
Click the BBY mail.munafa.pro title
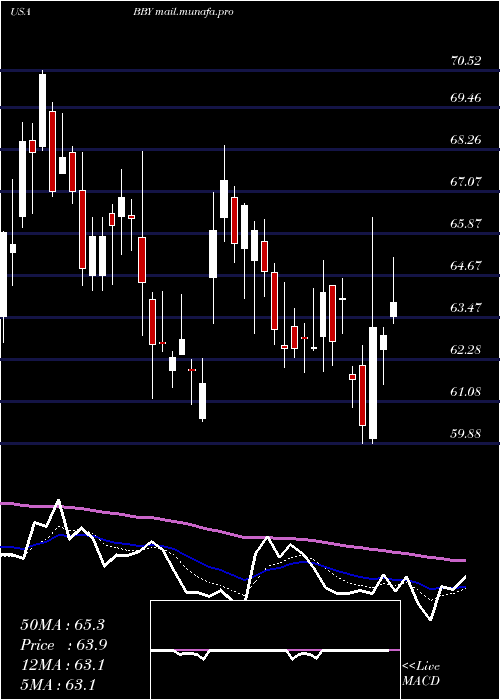183,12
